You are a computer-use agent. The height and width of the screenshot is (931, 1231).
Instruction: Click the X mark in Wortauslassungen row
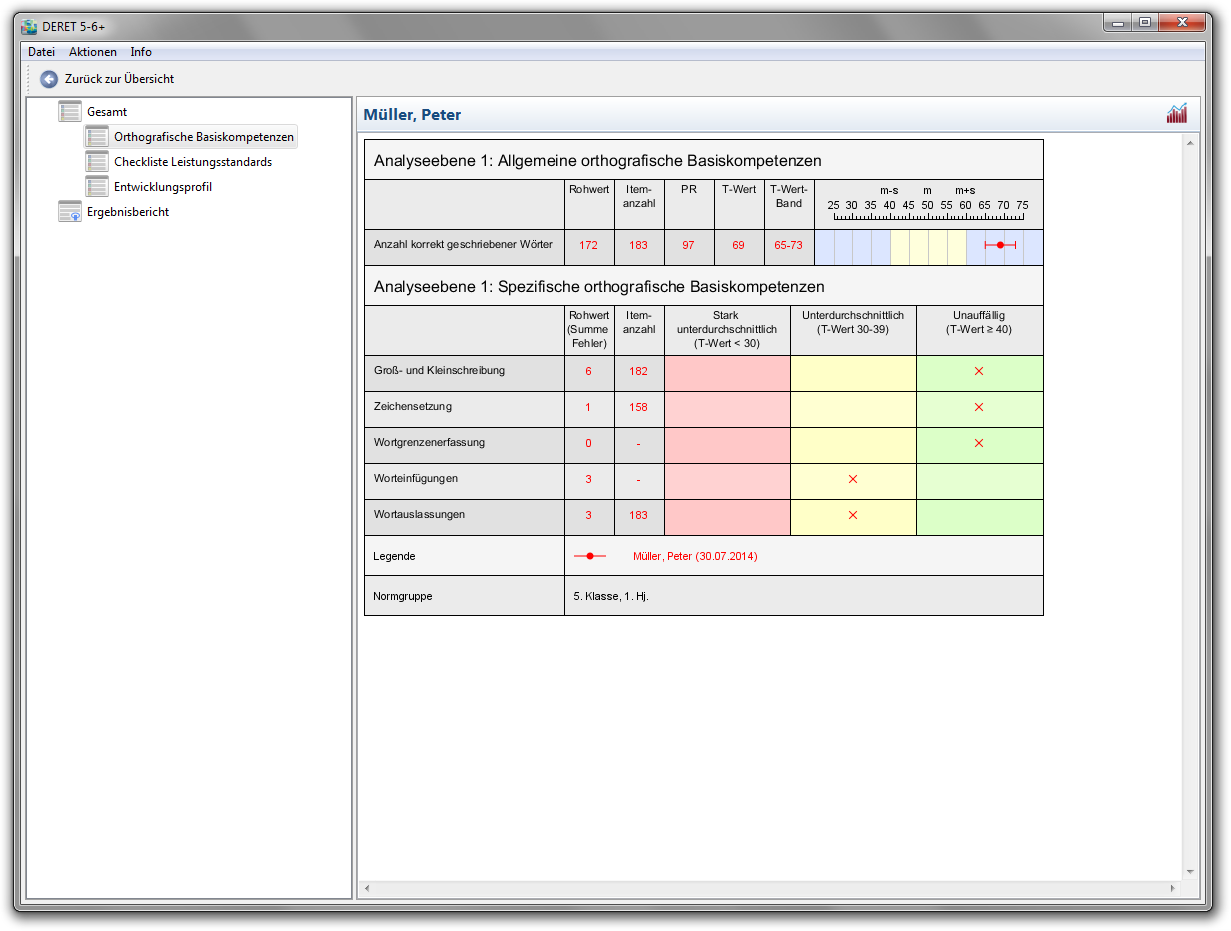pos(853,515)
